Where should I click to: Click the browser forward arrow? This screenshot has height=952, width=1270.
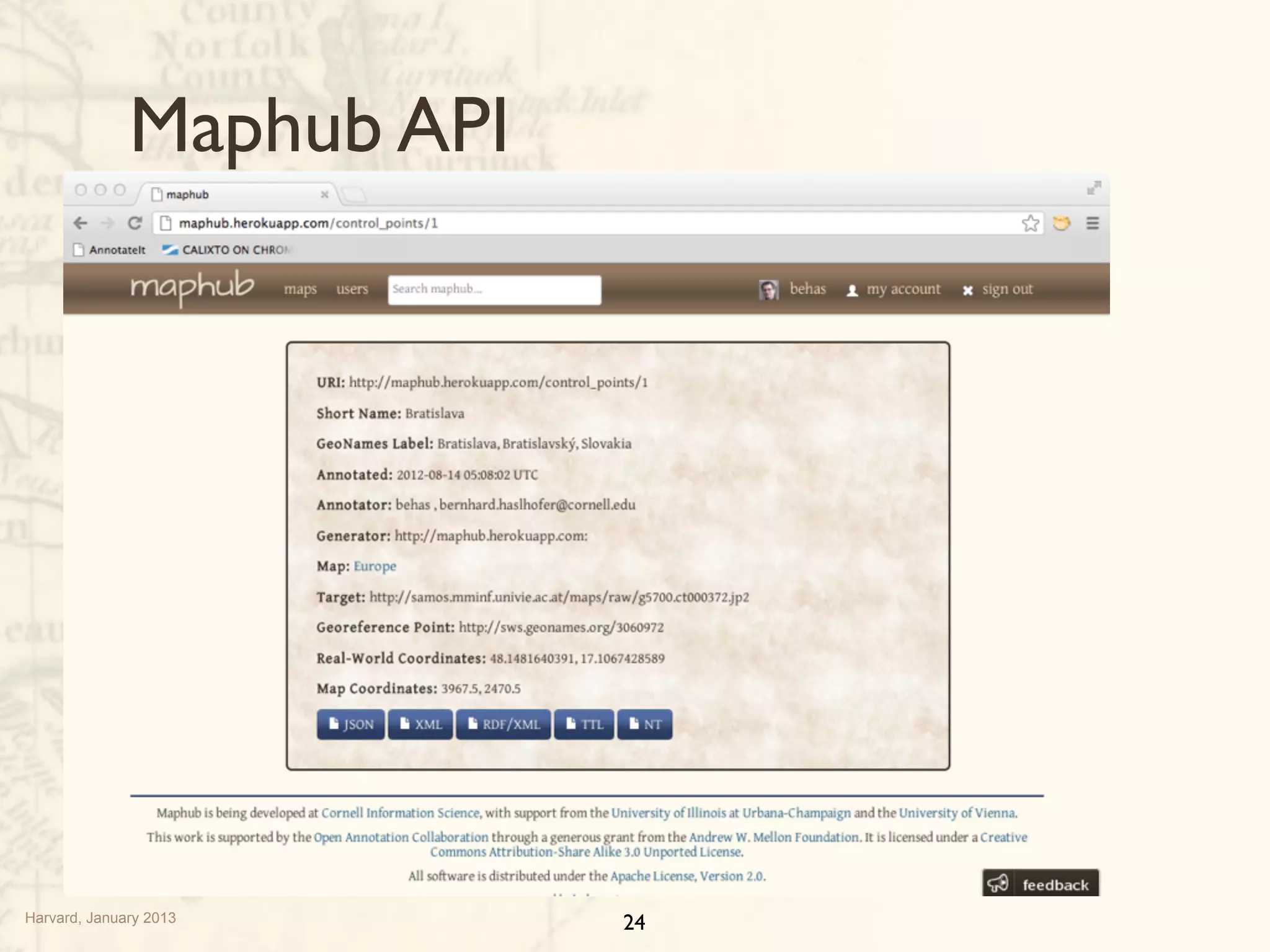[x=108, y=223]
